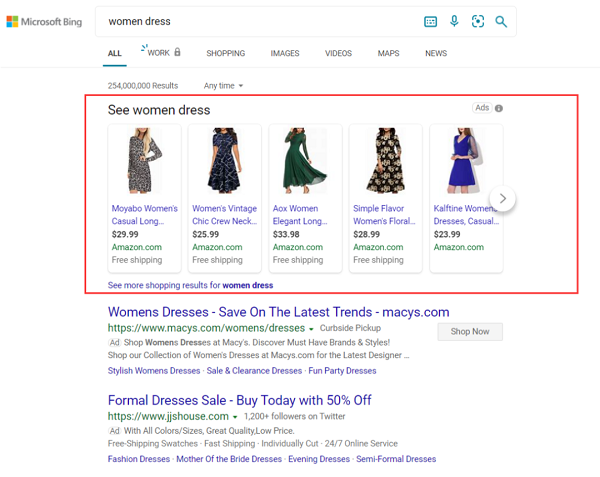Viewport: 600px width, 477px height.
Task: Open Stylish Womens Dresses sitelink
Action: point(154,371)
